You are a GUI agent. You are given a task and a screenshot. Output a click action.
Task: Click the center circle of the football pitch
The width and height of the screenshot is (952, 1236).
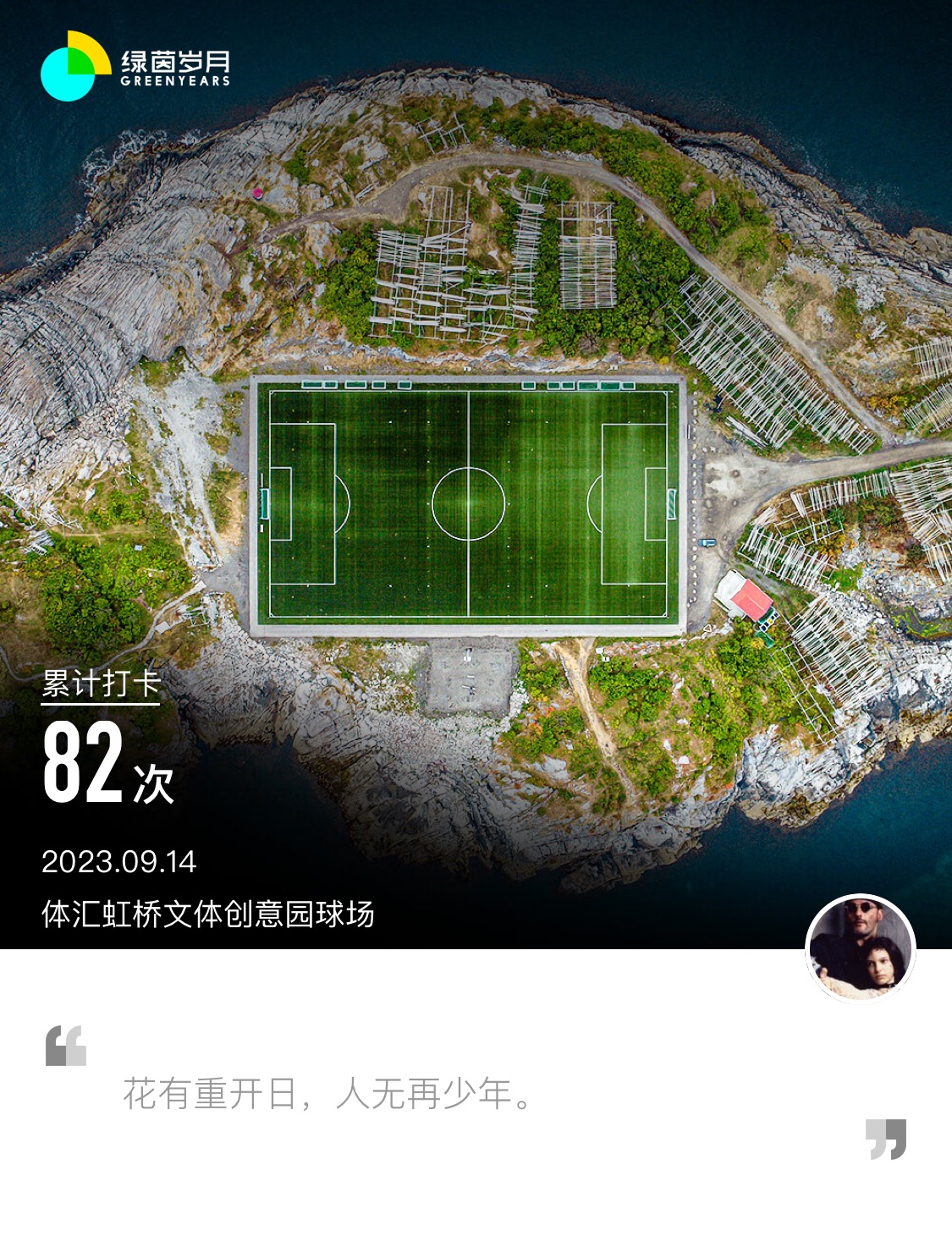[x=468, y=503]
